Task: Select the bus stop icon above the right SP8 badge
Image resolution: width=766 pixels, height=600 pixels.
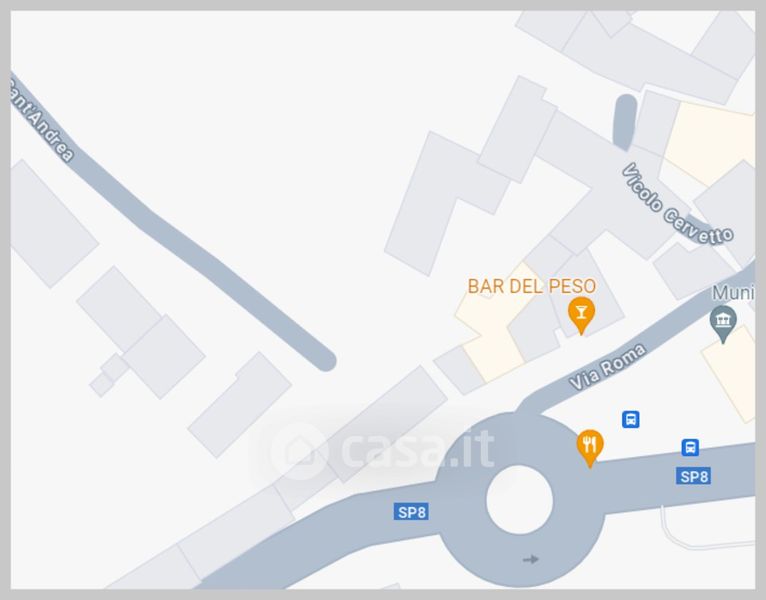Action: (x=690, y=447)
